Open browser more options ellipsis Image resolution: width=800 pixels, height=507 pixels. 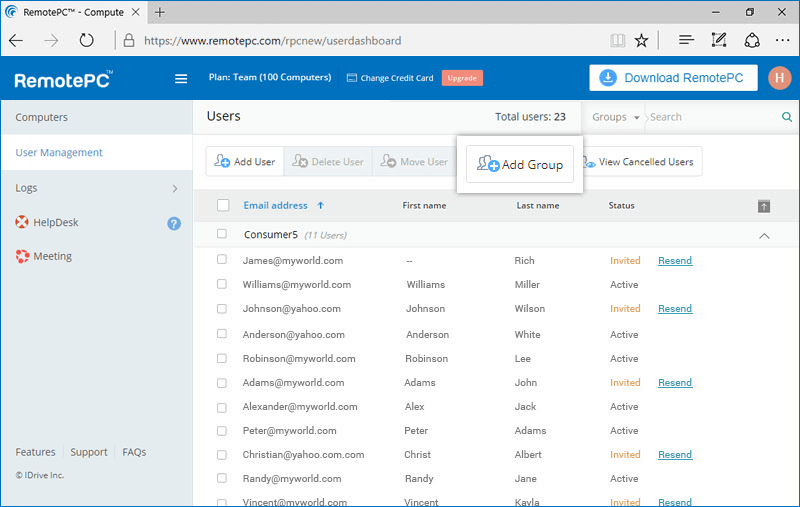(x=782, y=40)
